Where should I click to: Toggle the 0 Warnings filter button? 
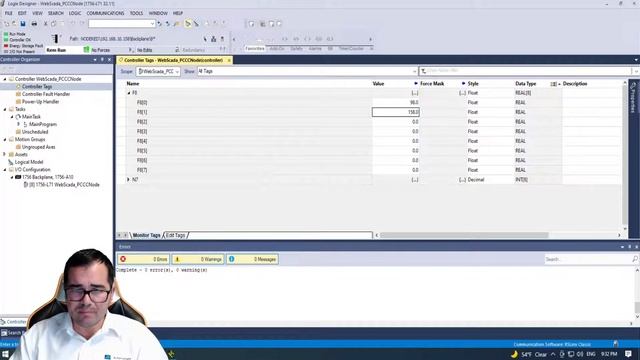coord(198,259)
